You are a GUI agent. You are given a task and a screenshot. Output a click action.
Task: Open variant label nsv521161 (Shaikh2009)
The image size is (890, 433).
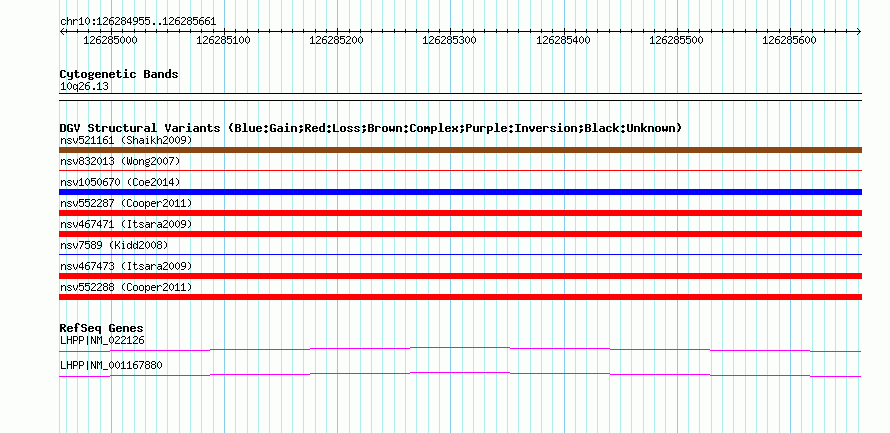126,140
